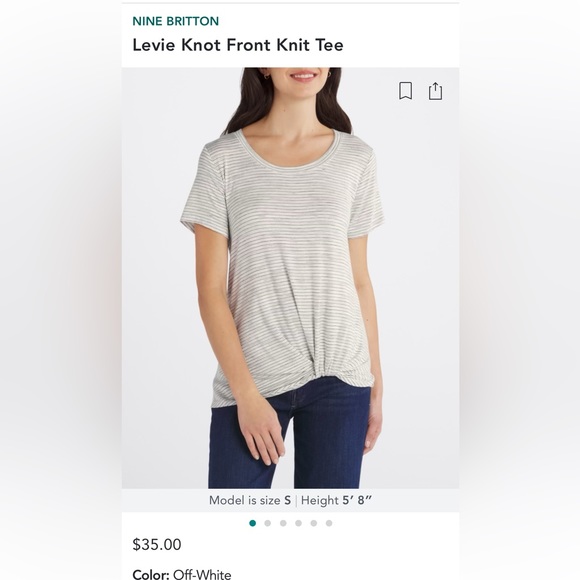Select the first teal carousel dot
Screen dimensions: 580x580
click(x=253, y=523)
